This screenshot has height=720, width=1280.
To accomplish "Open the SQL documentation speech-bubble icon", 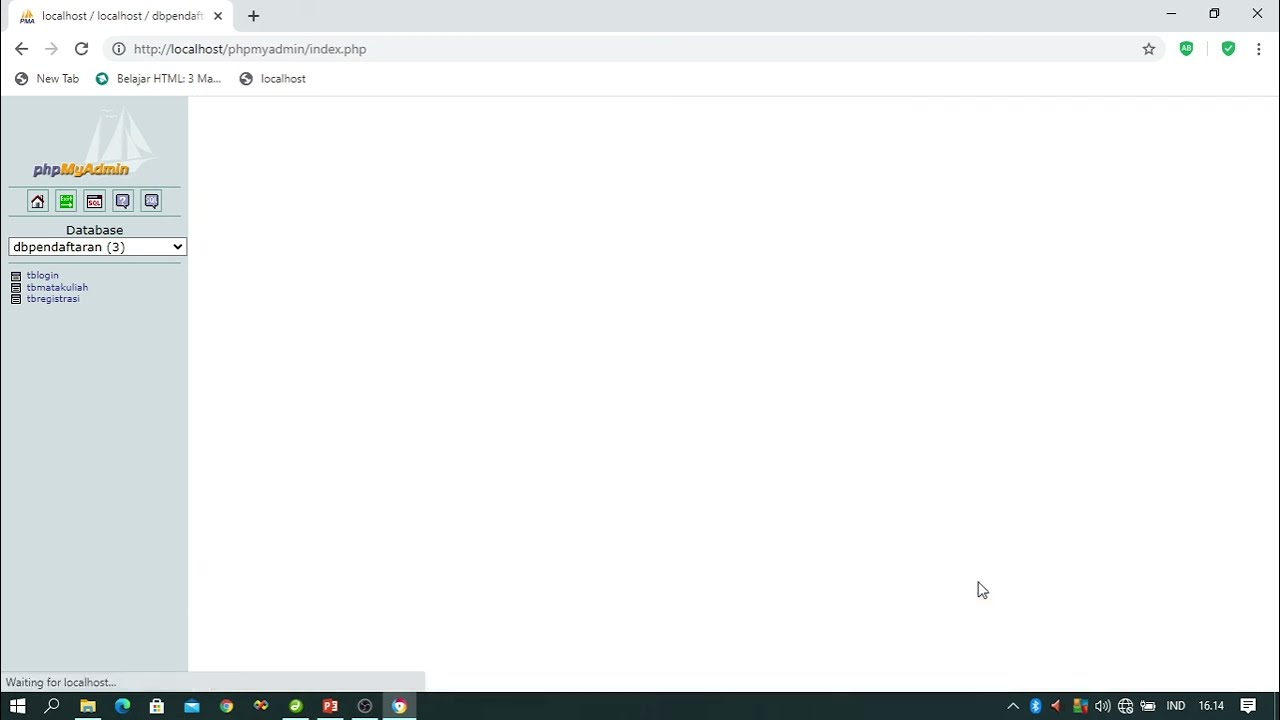I will click(x=151, y=201).
